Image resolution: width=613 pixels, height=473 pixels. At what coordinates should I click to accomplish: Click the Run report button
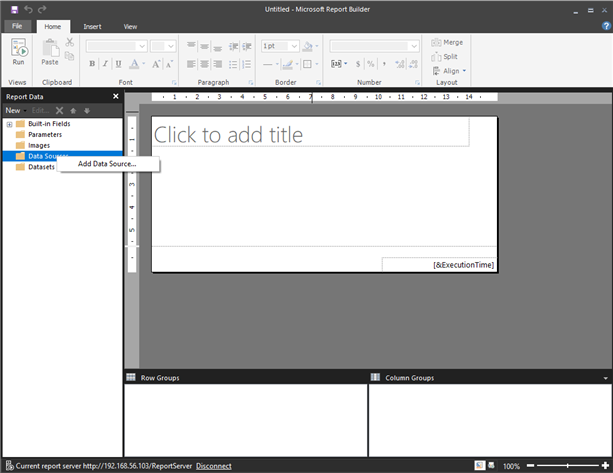(x=18, y=52)
